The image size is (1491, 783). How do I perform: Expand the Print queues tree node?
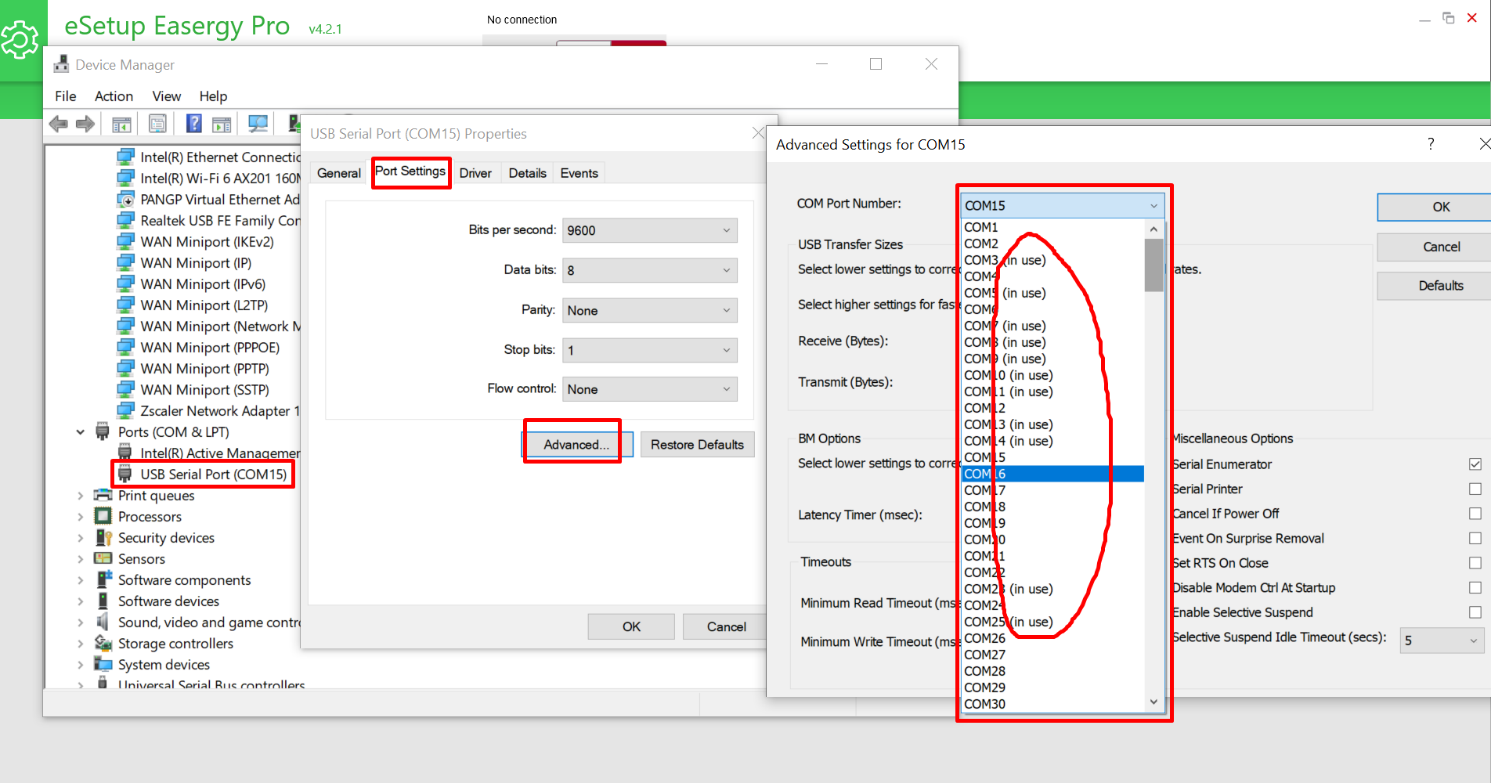coord(80,495)
